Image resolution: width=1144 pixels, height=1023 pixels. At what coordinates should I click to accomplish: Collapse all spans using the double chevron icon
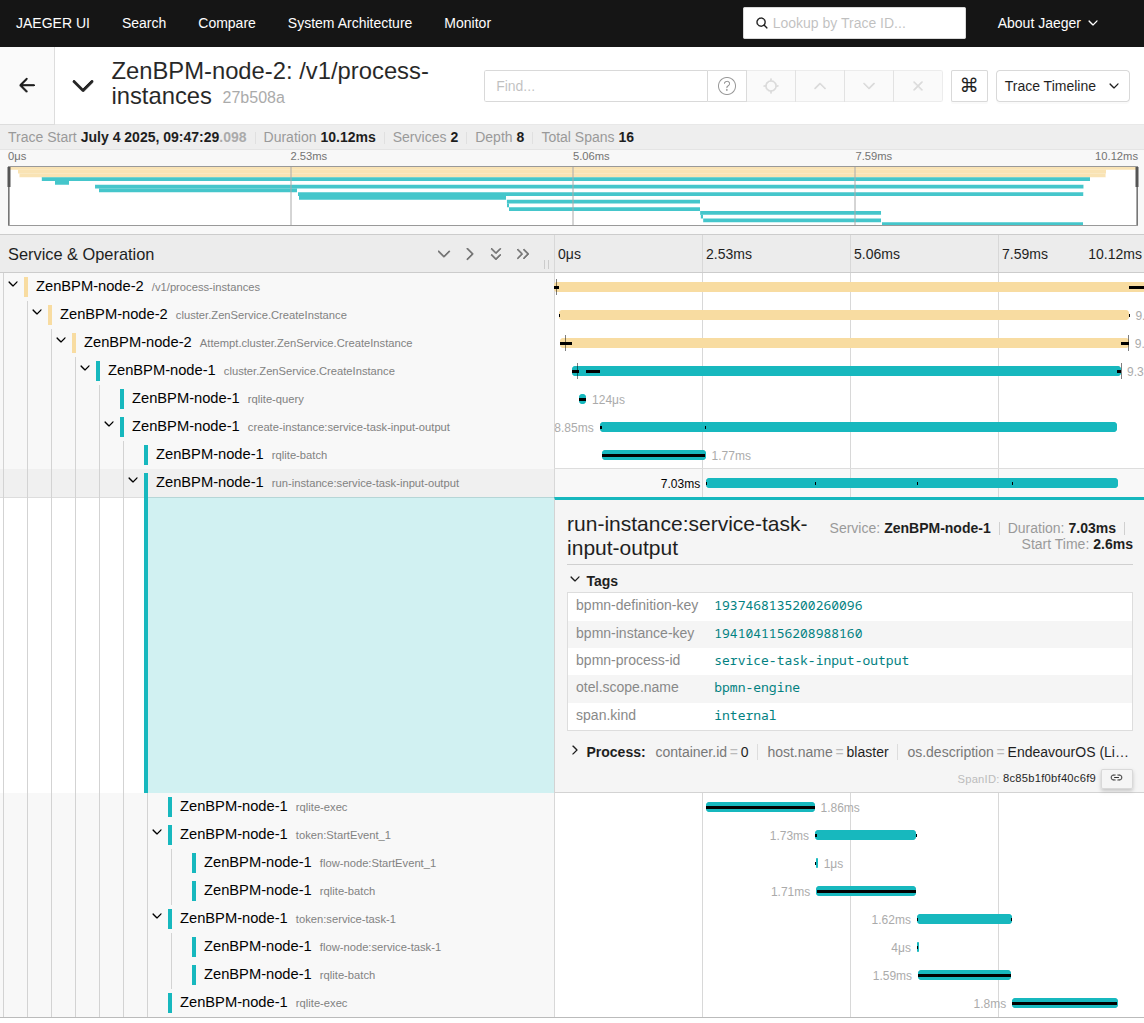point(496,254)
